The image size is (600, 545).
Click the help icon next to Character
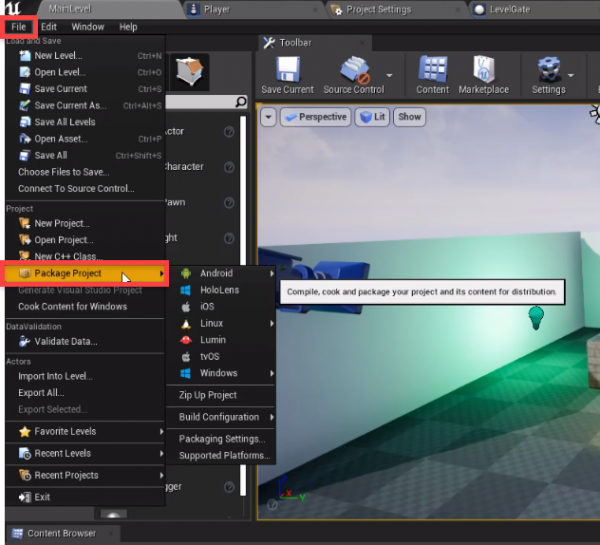pyautogui.click(x=229, y=167)
